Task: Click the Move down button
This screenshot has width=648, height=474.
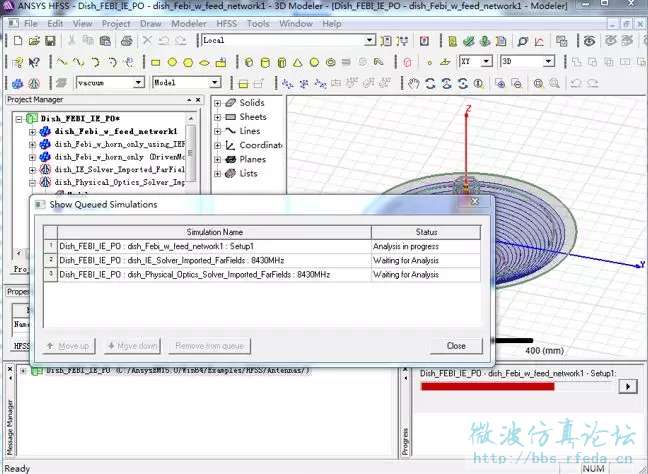Action: pyautogui.click(x=133, y=346)
